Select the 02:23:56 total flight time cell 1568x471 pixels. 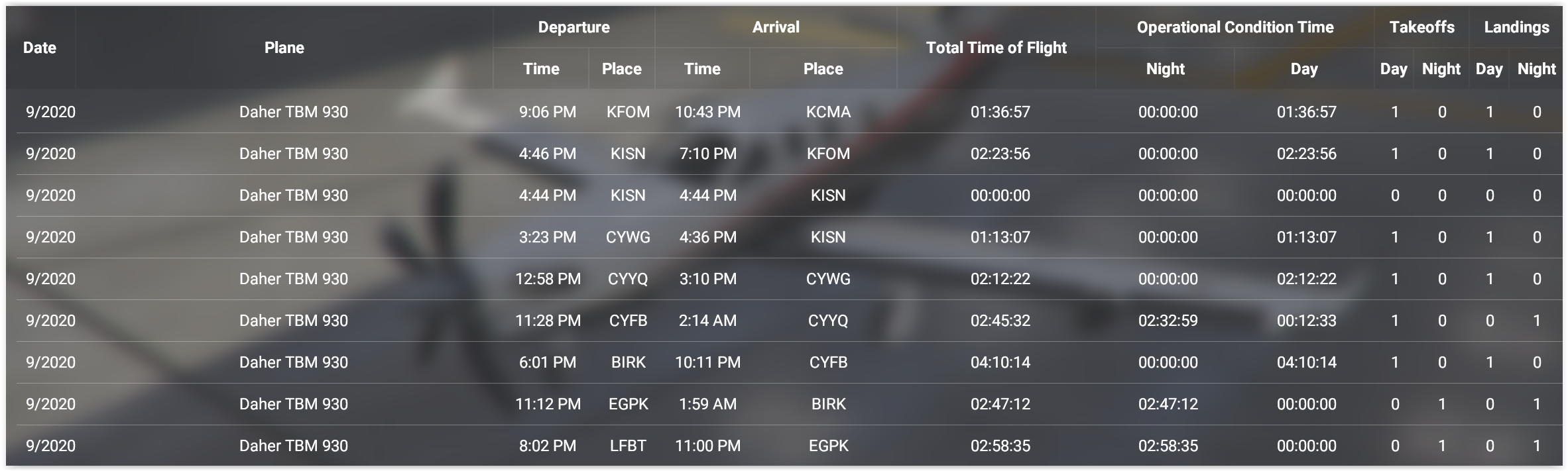[1000, 154]
